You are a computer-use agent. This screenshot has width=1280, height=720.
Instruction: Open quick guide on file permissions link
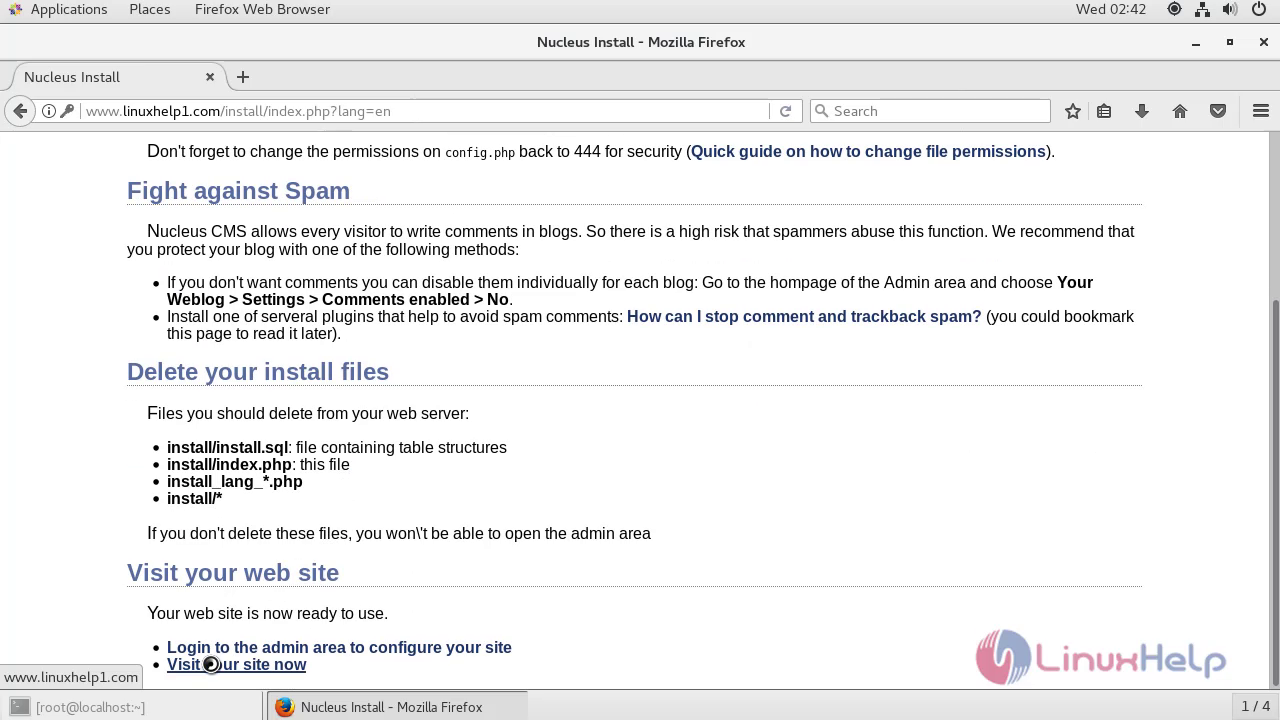pyautogui.click(x=868, y=152)
